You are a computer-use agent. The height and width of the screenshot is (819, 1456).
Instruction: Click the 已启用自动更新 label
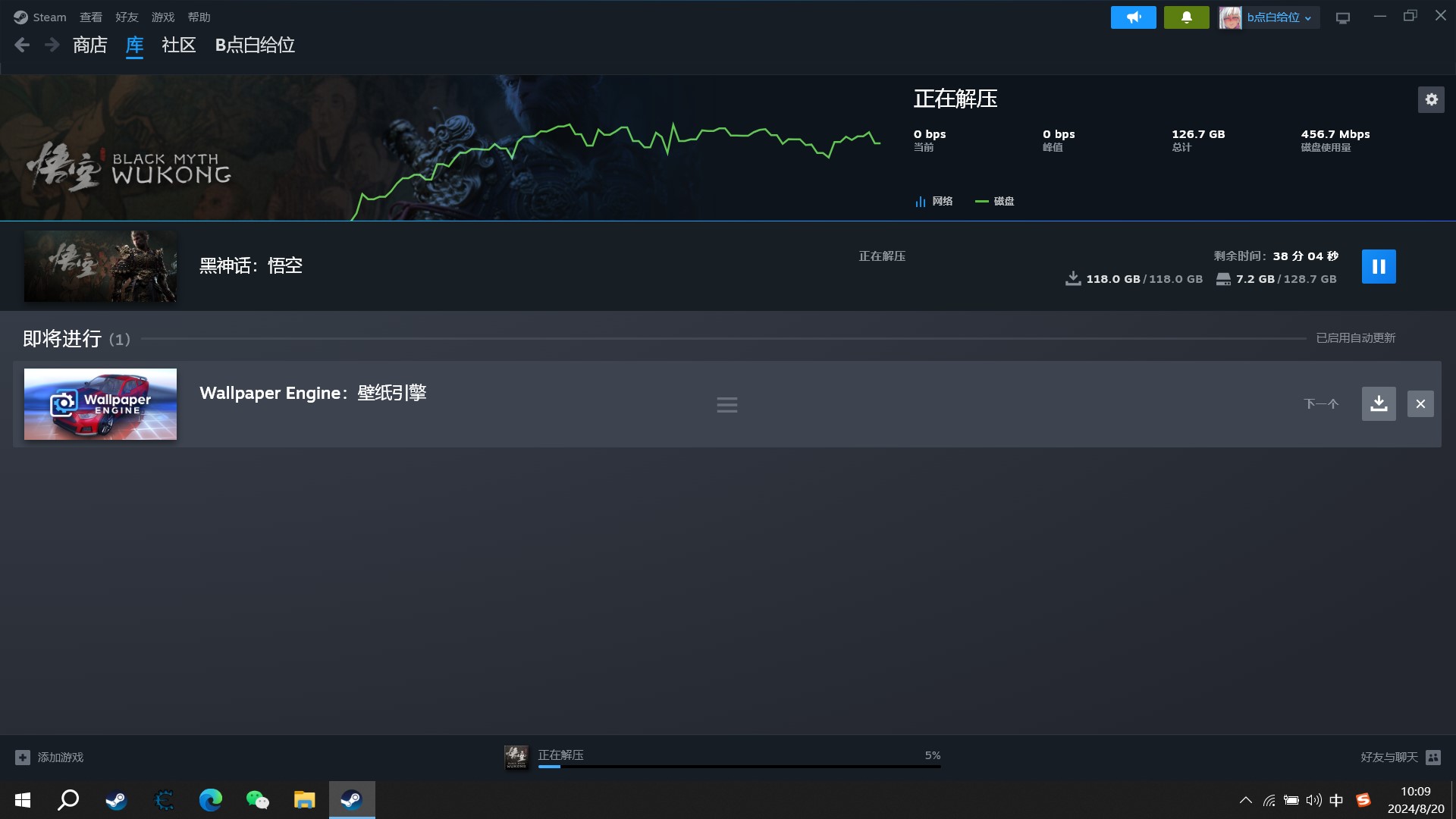tap(1356, 338)
